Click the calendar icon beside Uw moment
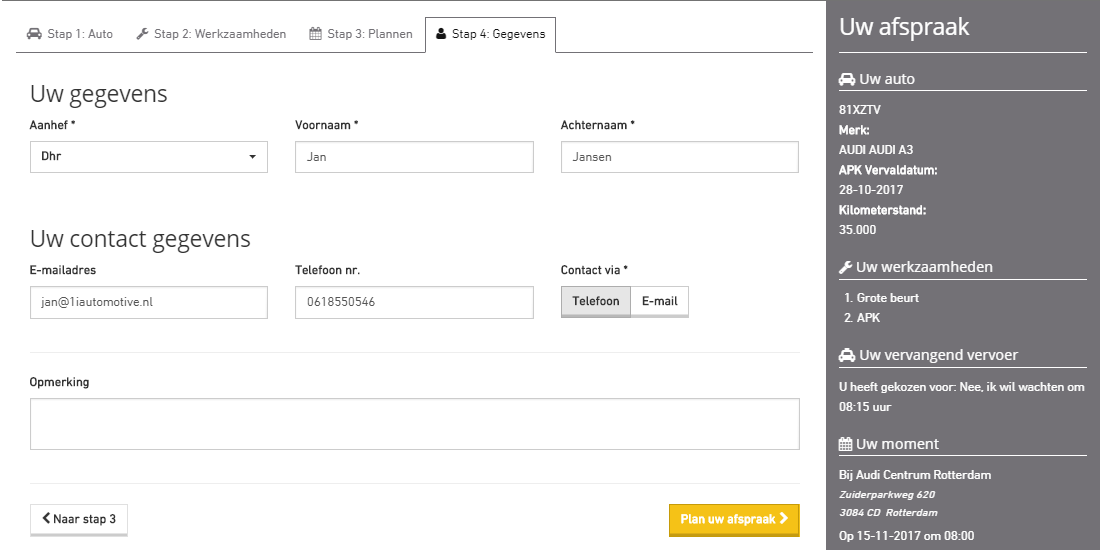Image resolution: width=1102 pixels, height=553 pixels. 845,444
